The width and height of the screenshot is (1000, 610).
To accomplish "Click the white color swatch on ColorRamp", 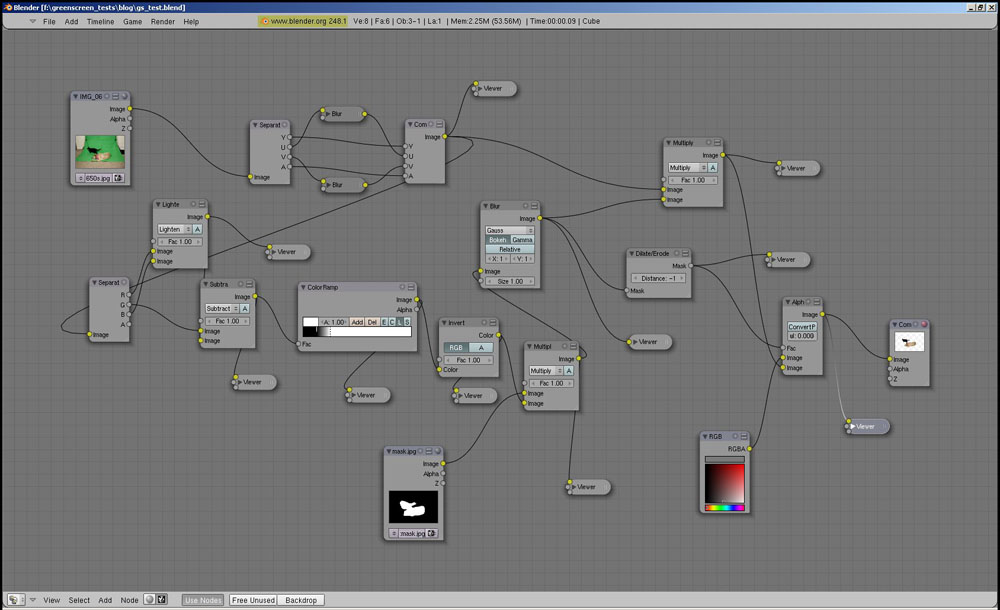I will (311, 322).
